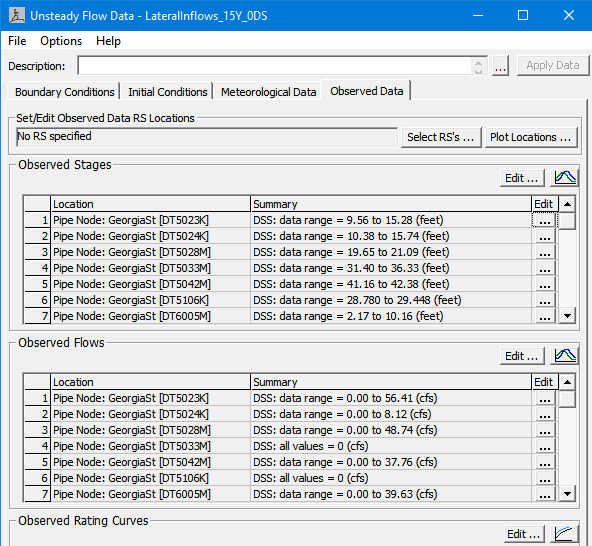
Task: Switch to the Boundary Conditions tab
Action: (65, 92)
